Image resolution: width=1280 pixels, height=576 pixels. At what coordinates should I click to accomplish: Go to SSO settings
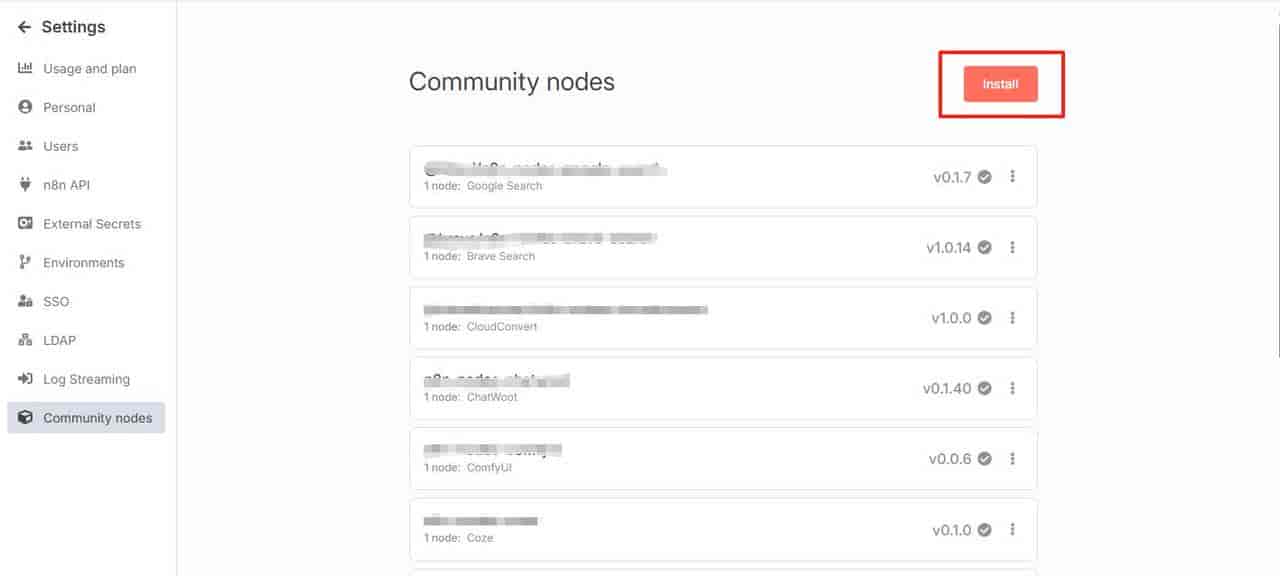pyautogui.click(x=56, y=301)
